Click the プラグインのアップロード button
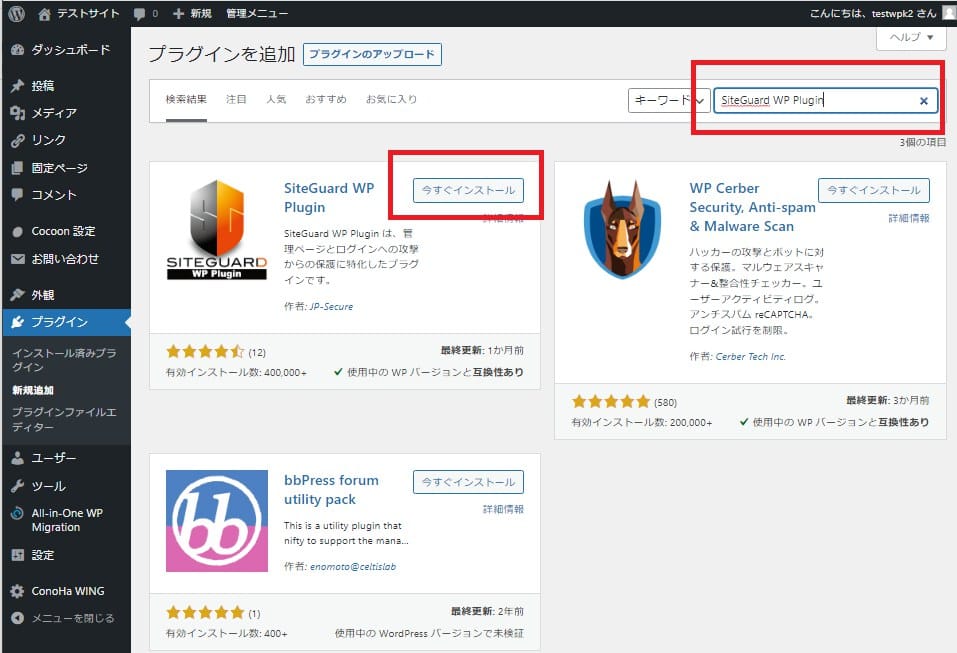The image size is (957, 653). coord(372,54)
